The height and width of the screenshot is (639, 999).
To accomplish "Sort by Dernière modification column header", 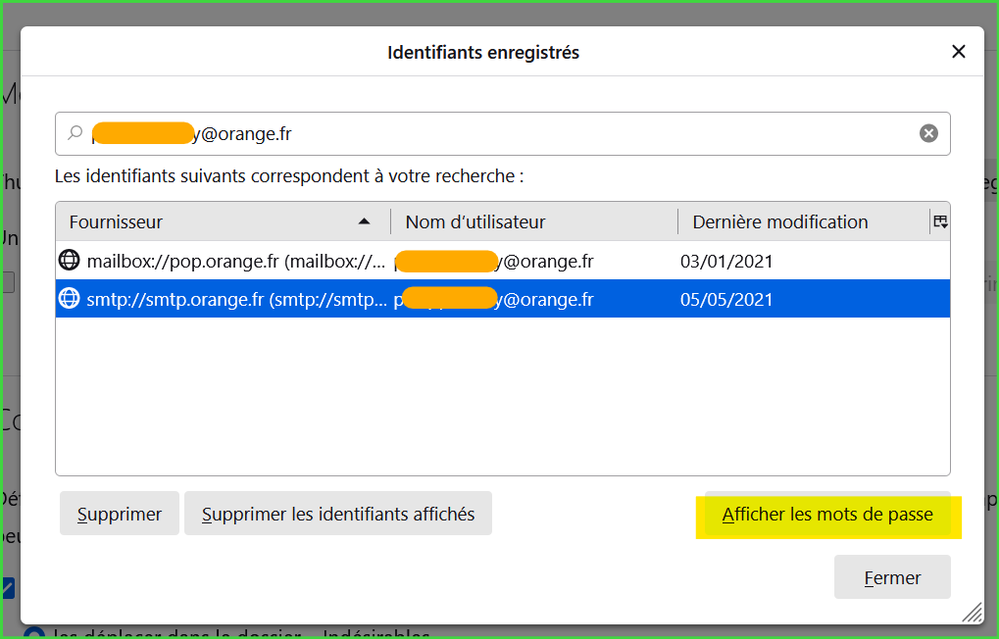I will (780, 222).
